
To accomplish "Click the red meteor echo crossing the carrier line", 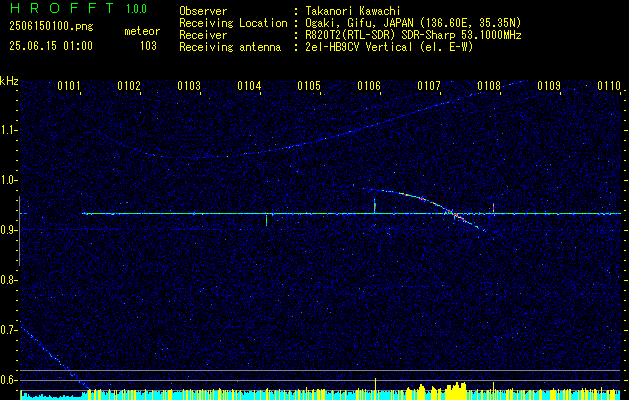I will coord(456,215).
